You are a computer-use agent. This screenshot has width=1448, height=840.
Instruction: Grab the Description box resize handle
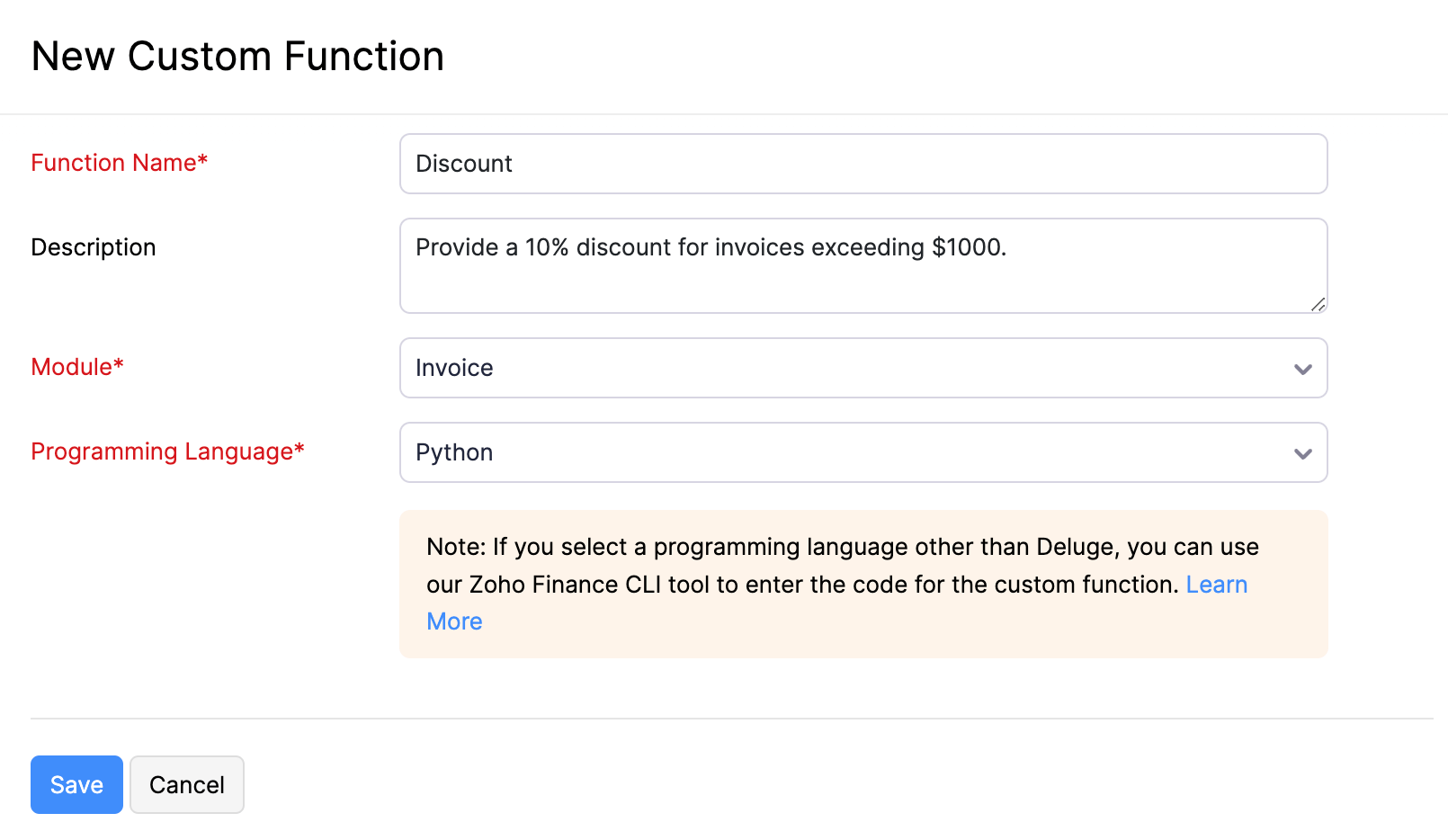click(x=1318, y=305)
